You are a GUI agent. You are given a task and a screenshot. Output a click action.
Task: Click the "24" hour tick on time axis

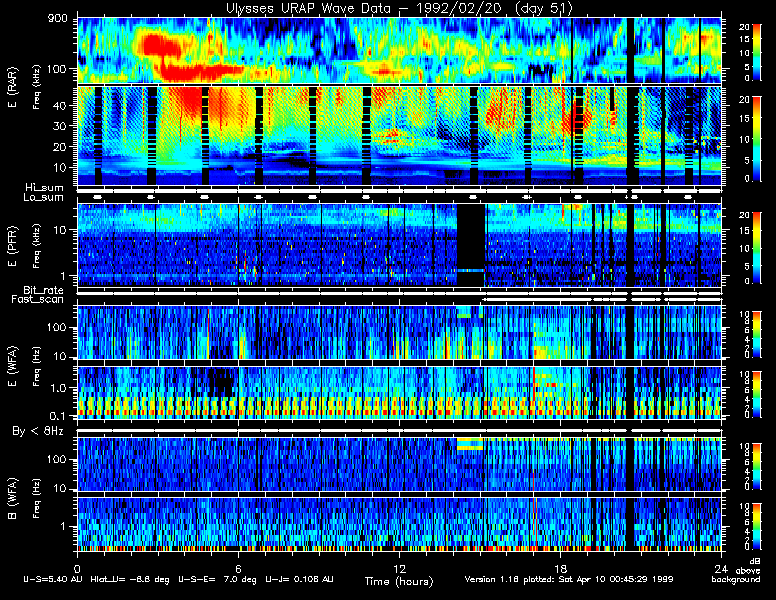click(x=721, y=568)
